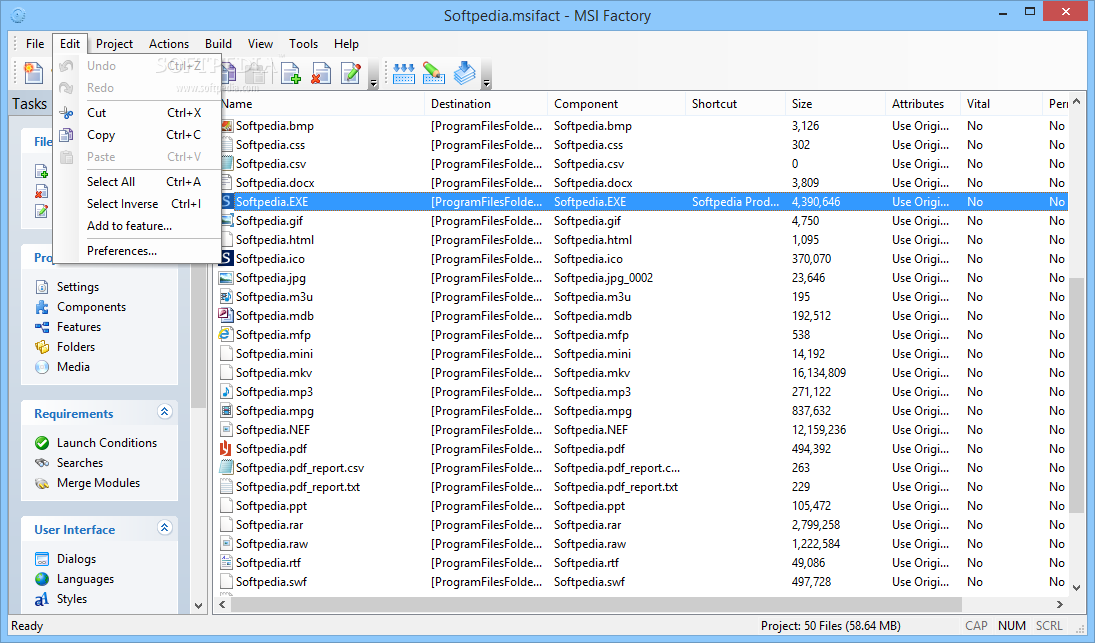Choose Copy from the Edit menu
The image size is (1095, 643).
tap(137, 135)
